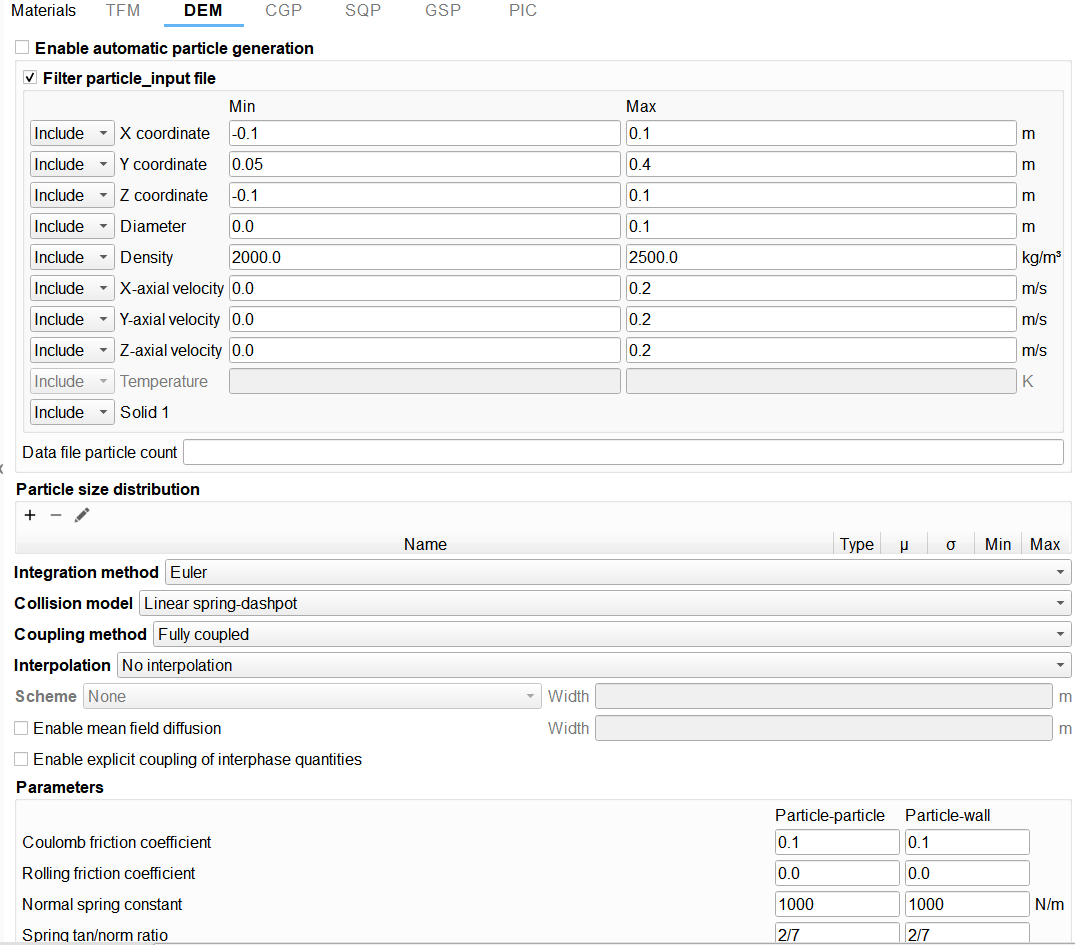Viewport: 1075px width, 945px height.
Task: Add a new particle size distribution entry
Action: (30, 515)
